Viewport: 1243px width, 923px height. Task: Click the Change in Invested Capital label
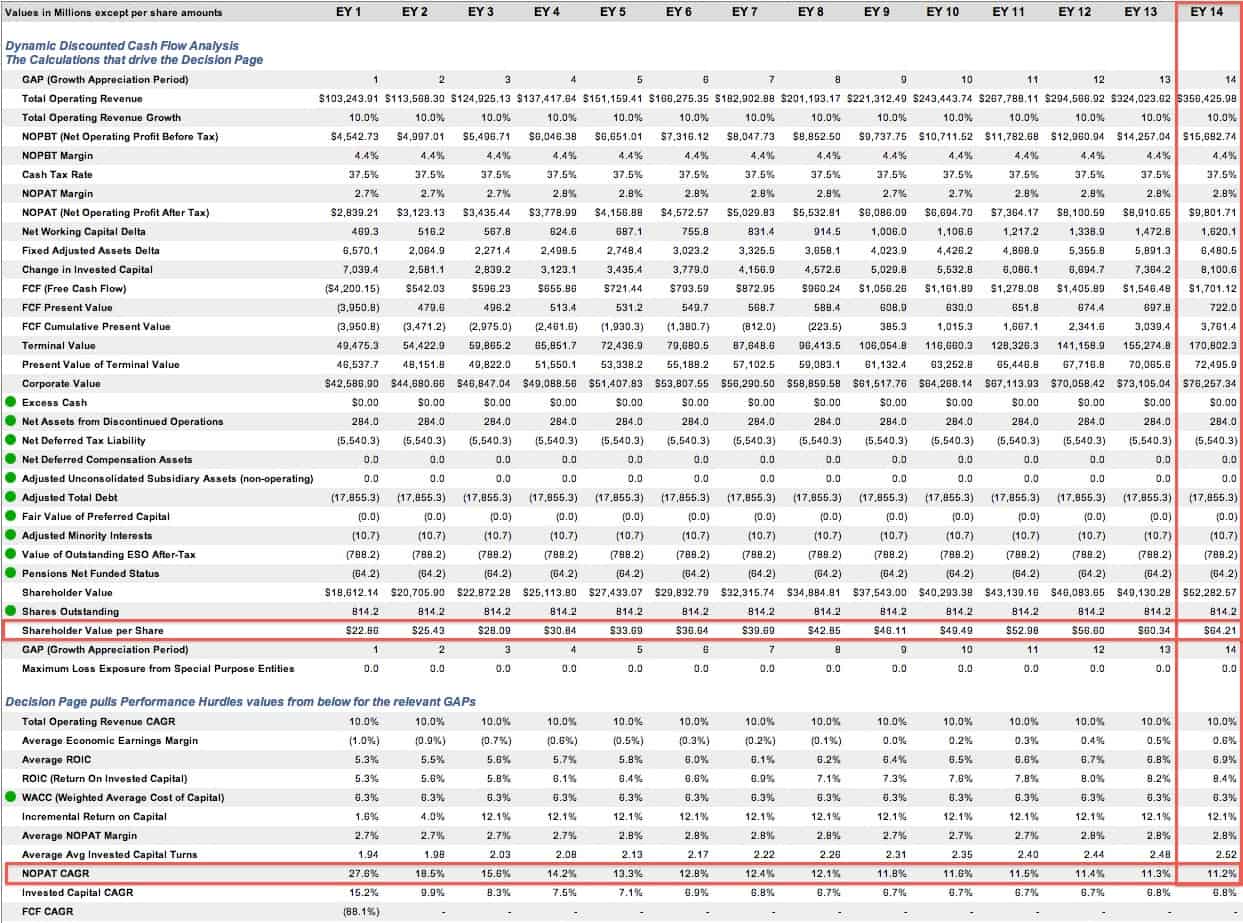coord(87,269)
